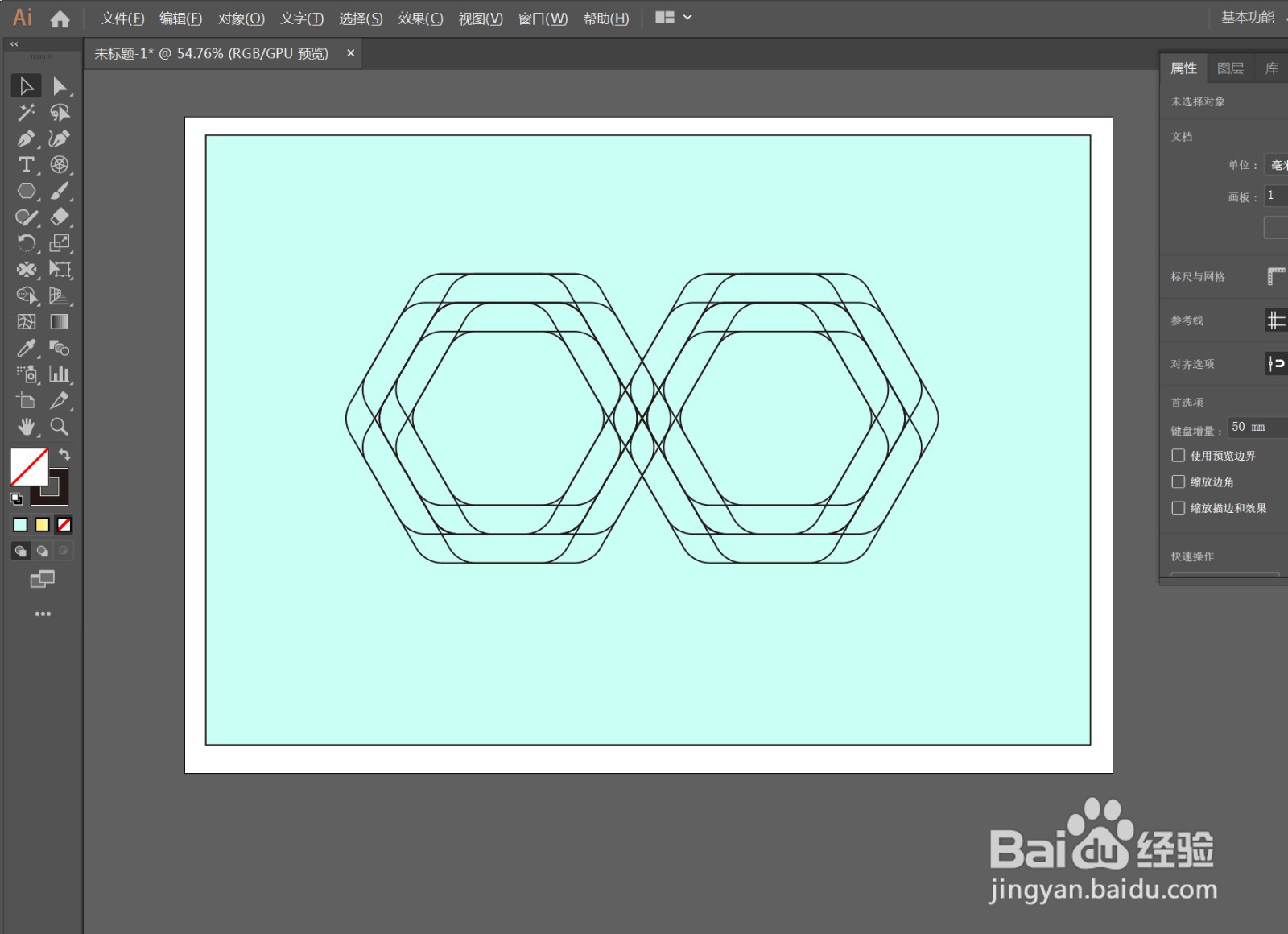Image resolution: width=1288 pixels, height=934 pixels.
Task: Enable 缩放描边和效果 checkbox
Action: point(1179,508)
